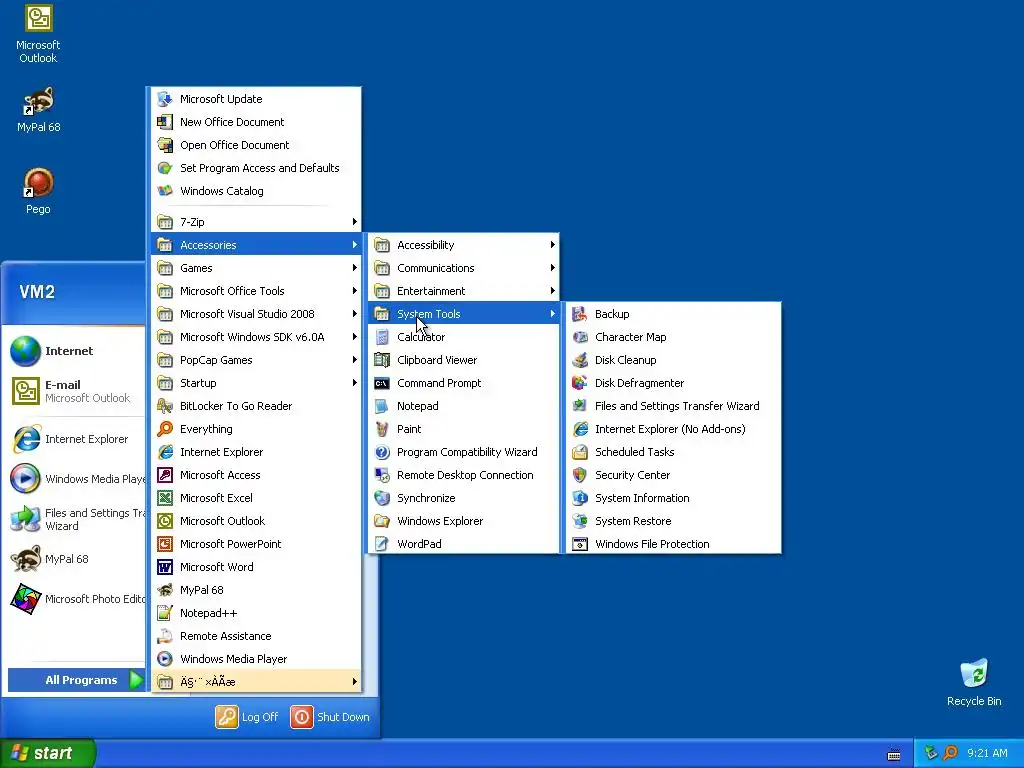This screenshot has width=1024, height=768.
Task: Choose New Office Document
Action: click(256, 122)
